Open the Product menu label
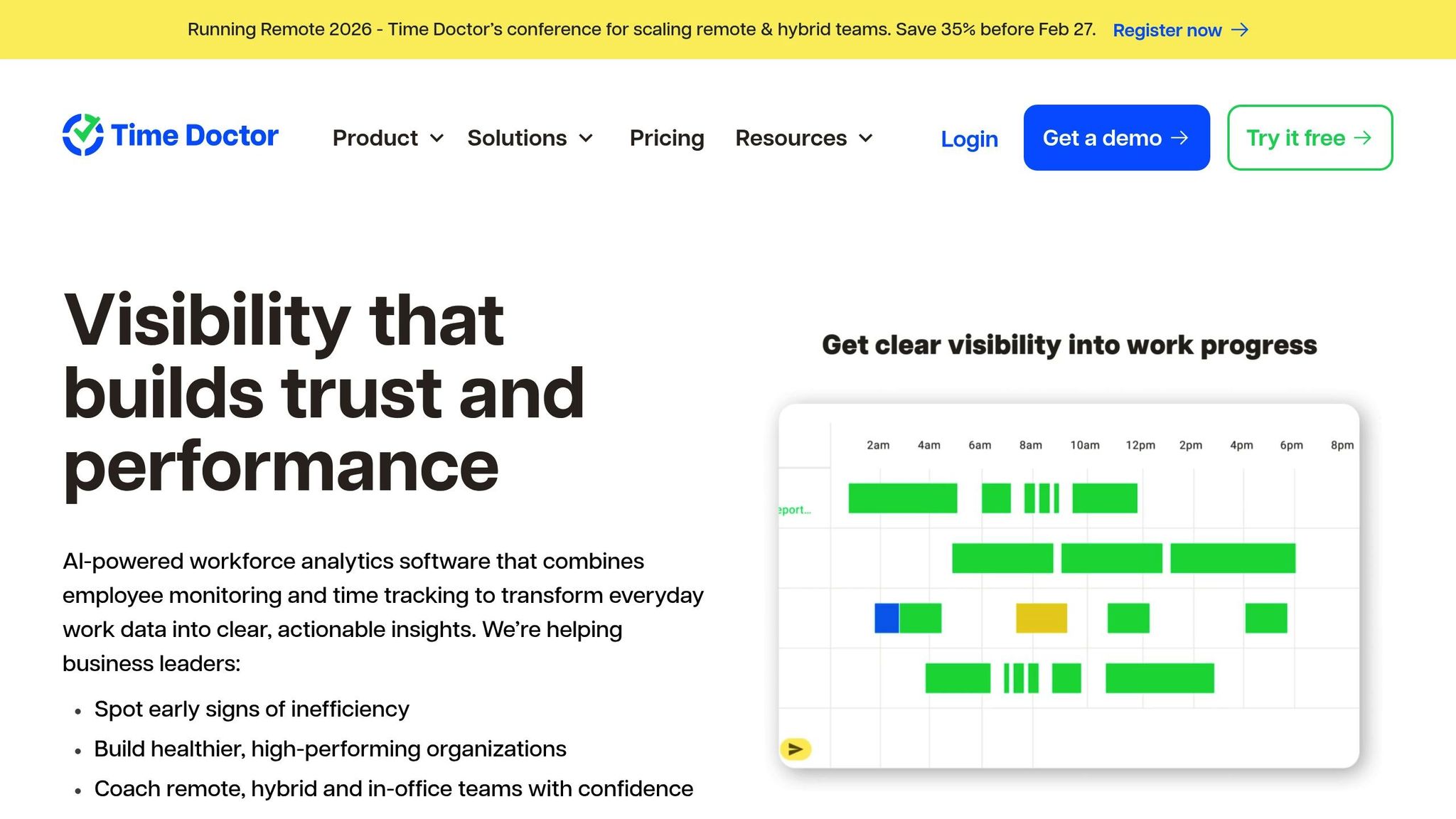1456x819 pixels. [375, 138]
